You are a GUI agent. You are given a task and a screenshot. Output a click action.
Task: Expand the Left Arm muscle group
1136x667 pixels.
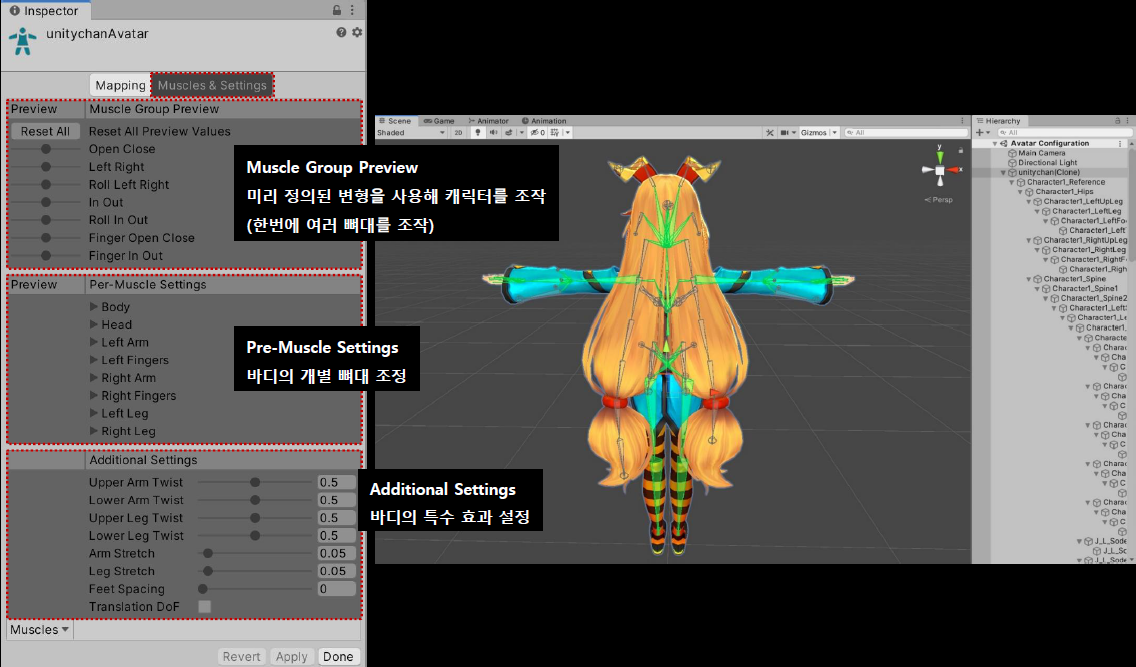tap(93, 342)
